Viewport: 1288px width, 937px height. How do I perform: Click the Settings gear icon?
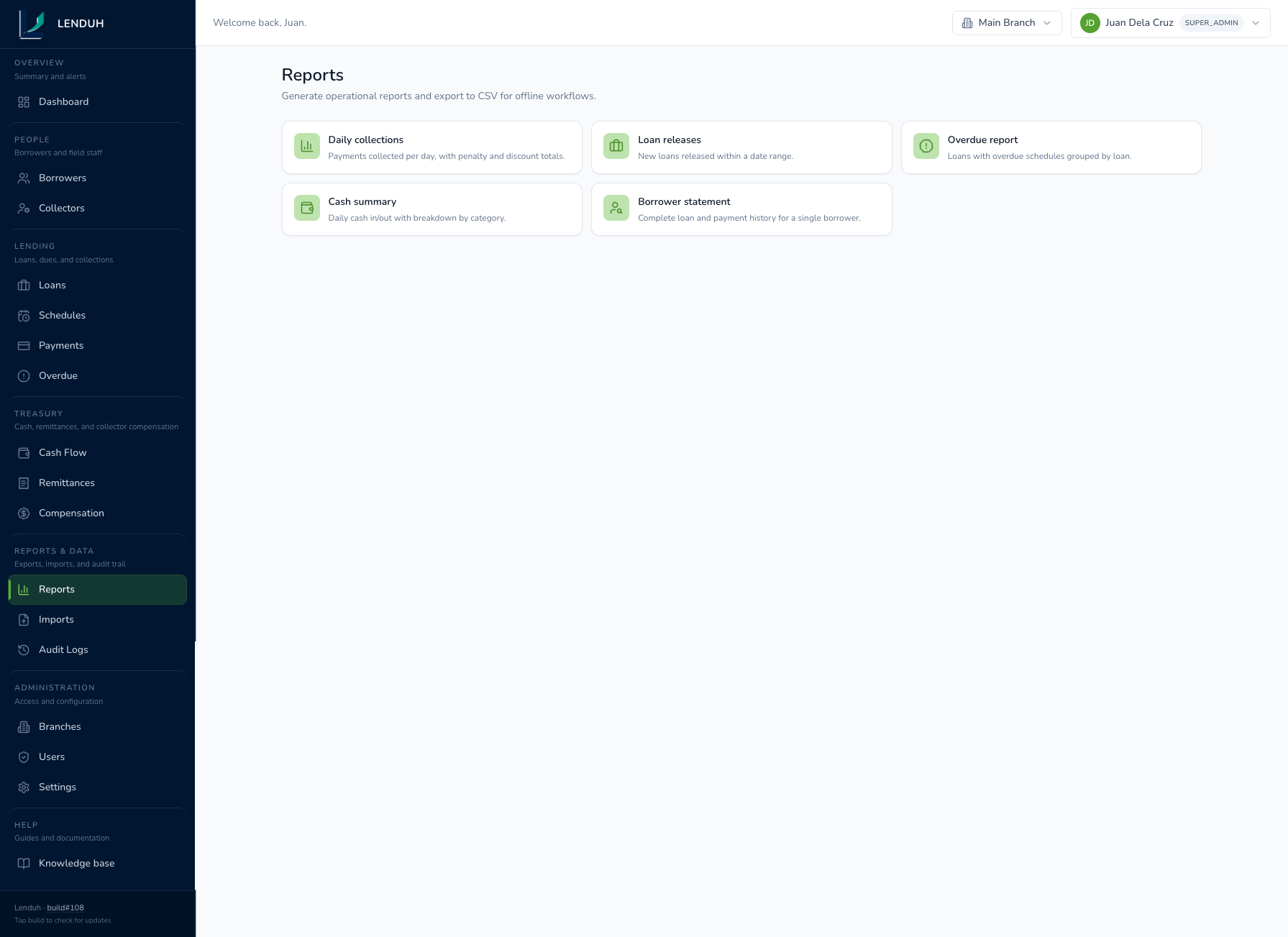coord(24,787)
